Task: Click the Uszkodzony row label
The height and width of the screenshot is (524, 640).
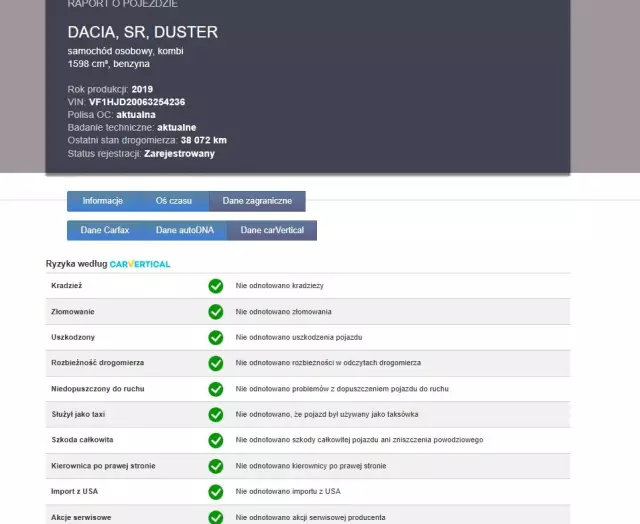Action: coord(73,337)
